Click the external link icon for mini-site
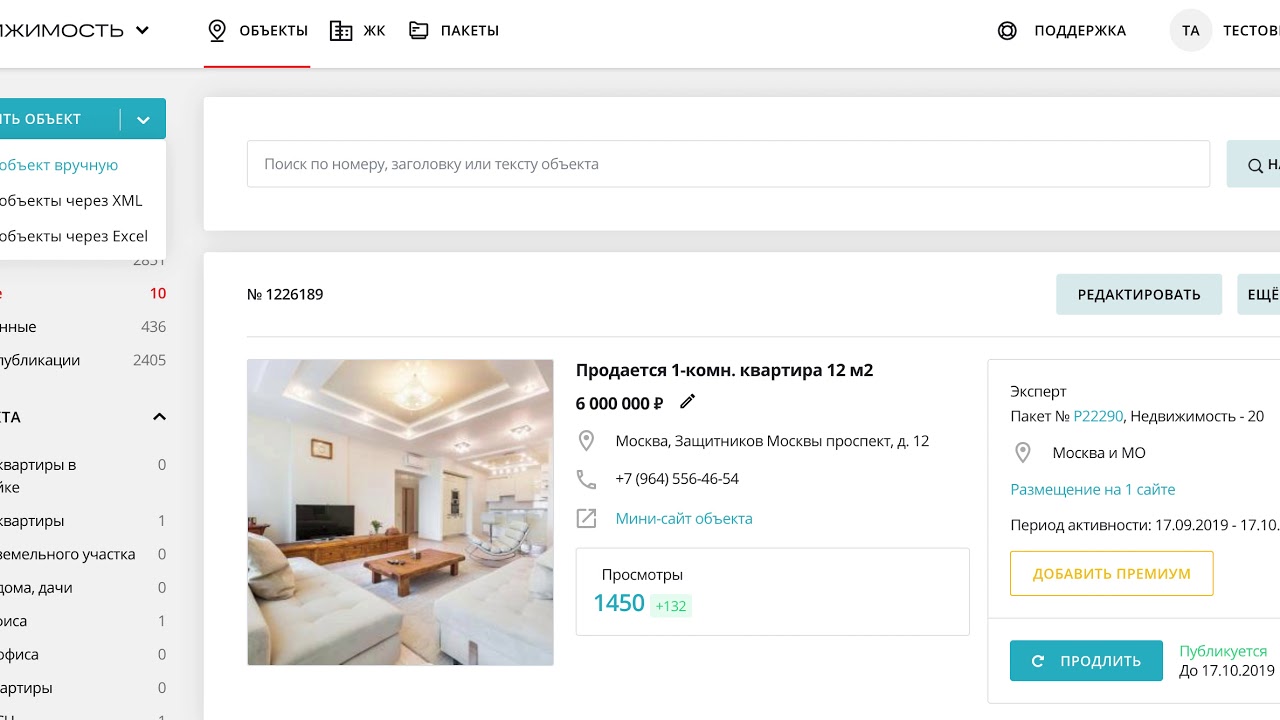Image resolution: width=1280 pixels, height=720 pixels. click(586, 518)
